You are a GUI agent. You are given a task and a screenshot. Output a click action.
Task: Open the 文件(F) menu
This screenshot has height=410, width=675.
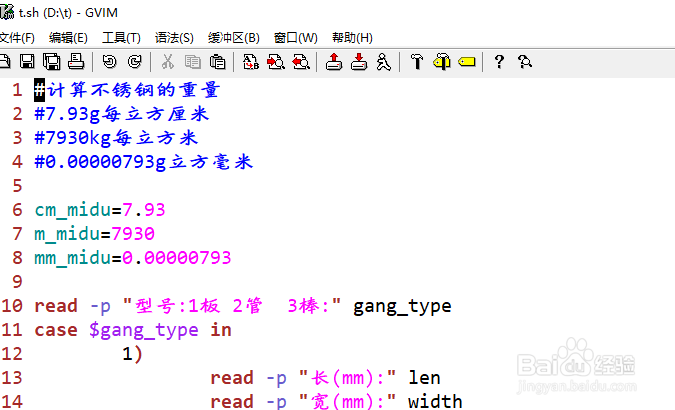click(x=17, y=38)
